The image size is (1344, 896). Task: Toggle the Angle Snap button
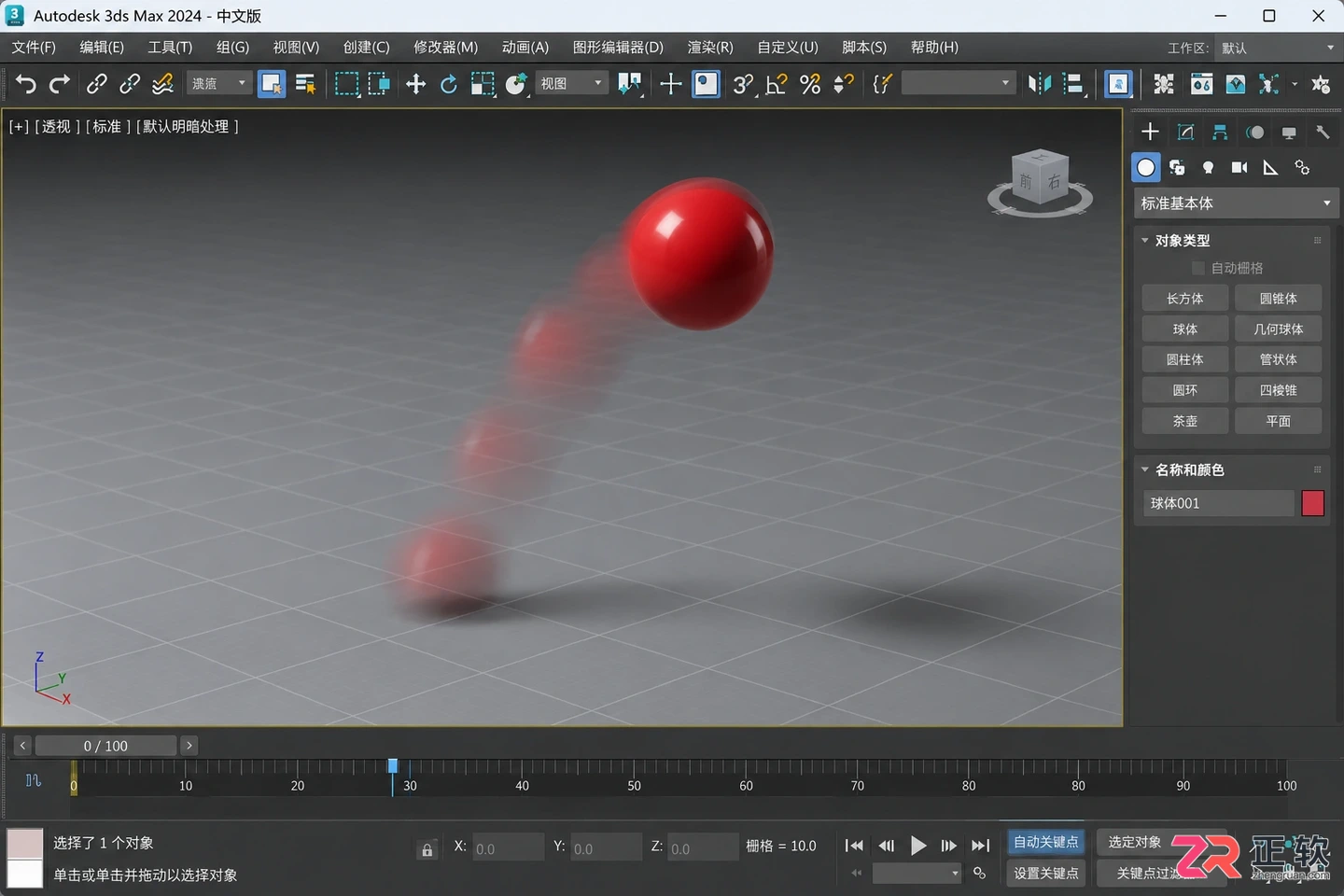point(777,84)
